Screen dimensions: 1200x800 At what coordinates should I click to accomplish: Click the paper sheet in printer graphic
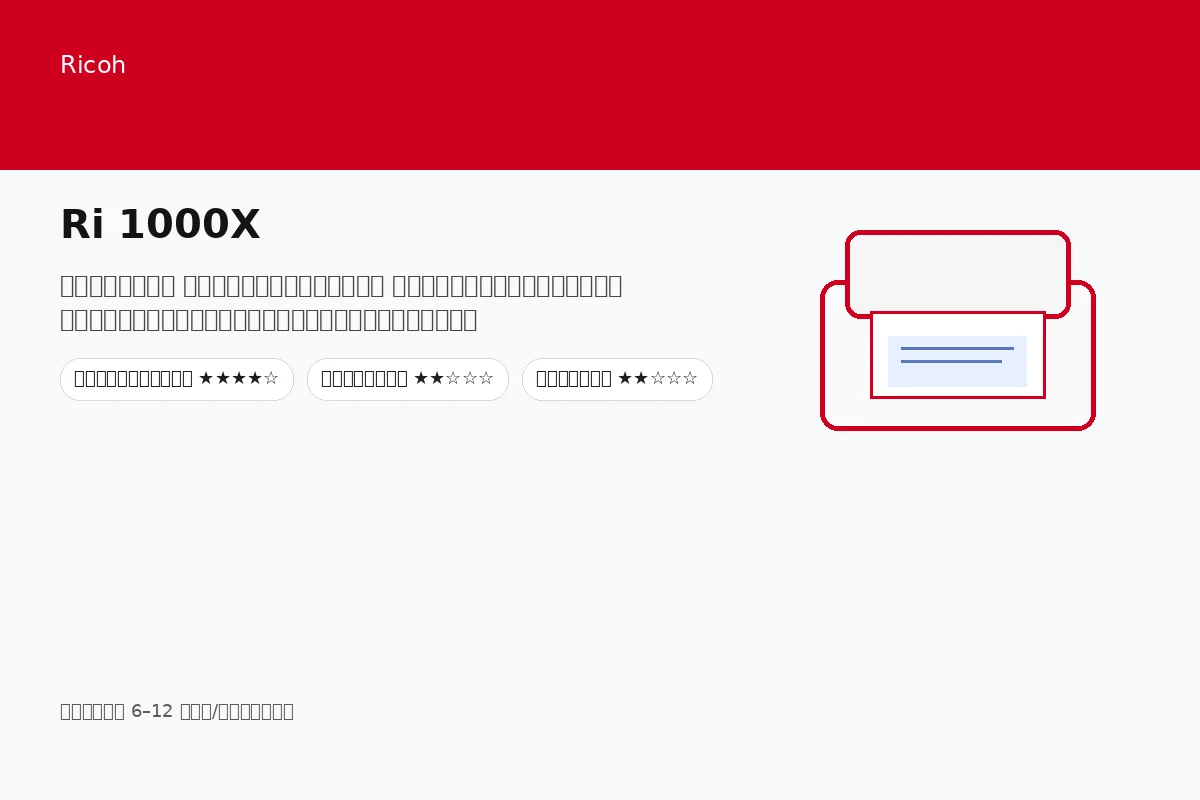pos(958,355)
